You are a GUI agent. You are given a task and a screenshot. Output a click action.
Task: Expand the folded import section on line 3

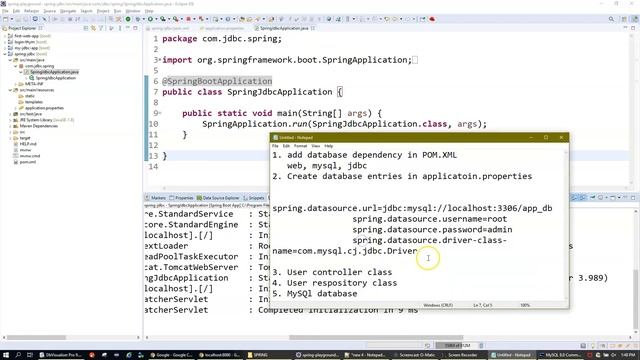[160, 60]
